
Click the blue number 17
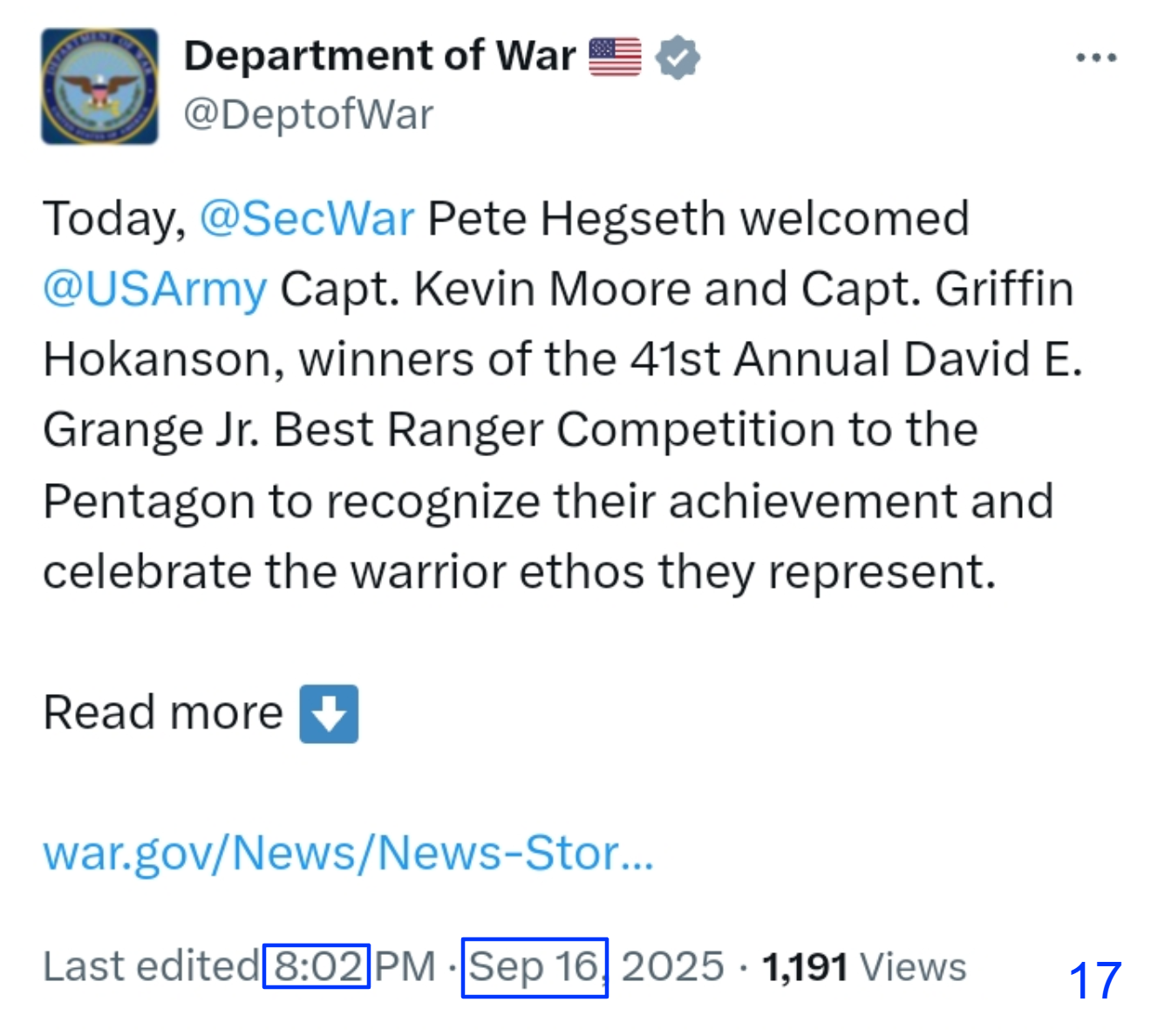(1094, 981)
